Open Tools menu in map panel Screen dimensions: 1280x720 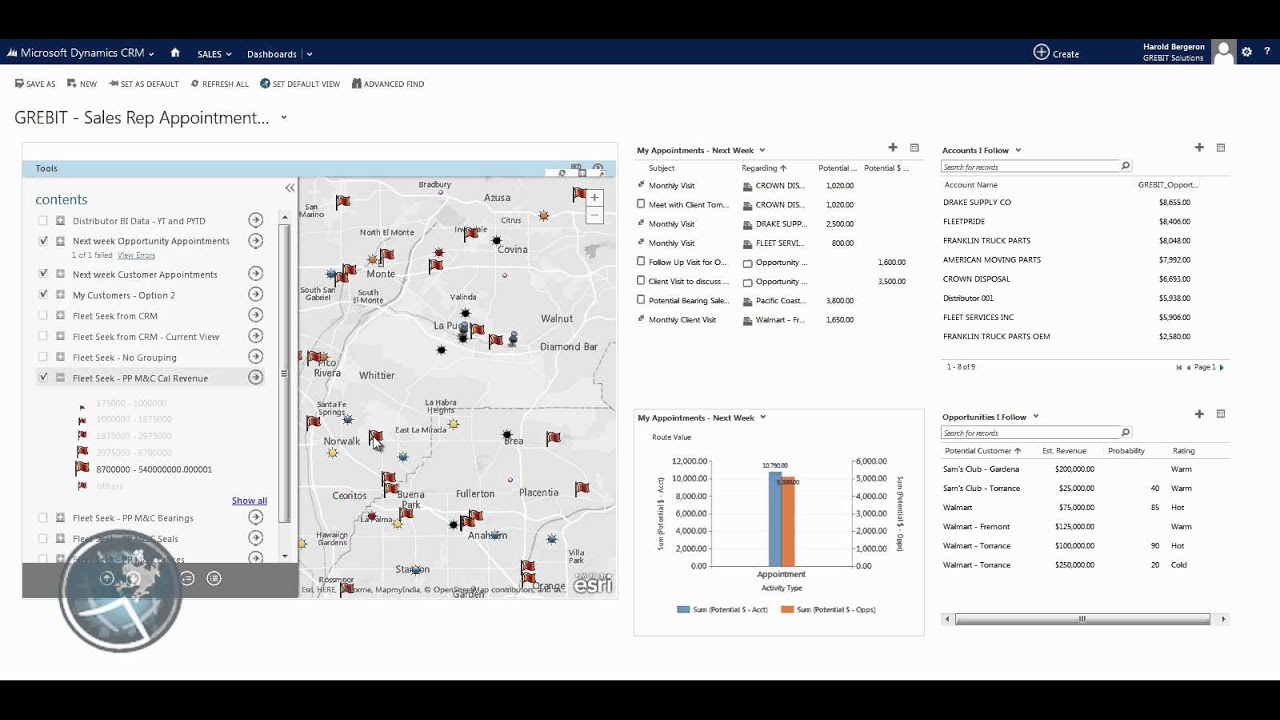[46, 169]
